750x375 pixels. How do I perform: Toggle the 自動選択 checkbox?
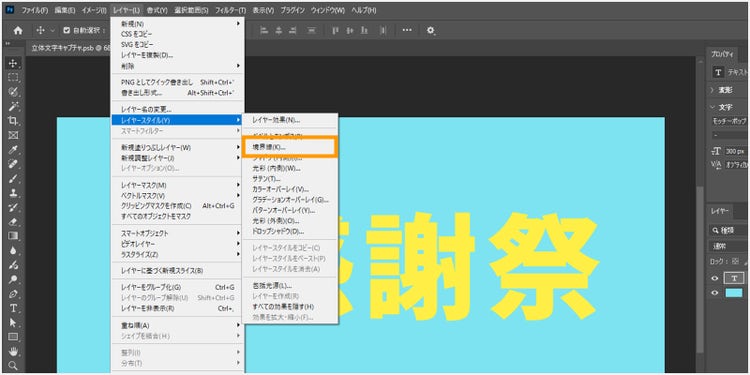tap(67, 30)
